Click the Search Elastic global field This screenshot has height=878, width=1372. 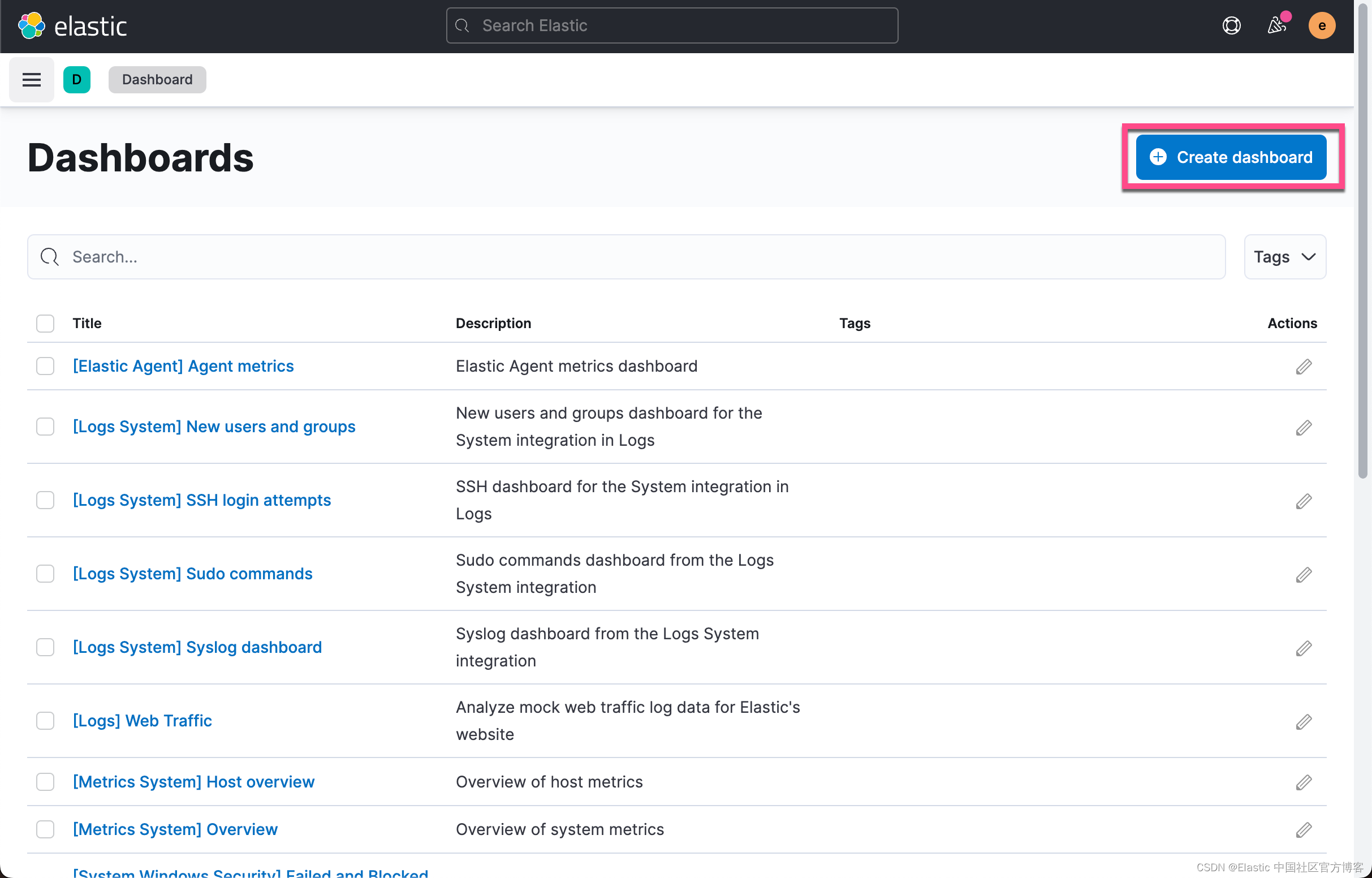tap(672, 25)
